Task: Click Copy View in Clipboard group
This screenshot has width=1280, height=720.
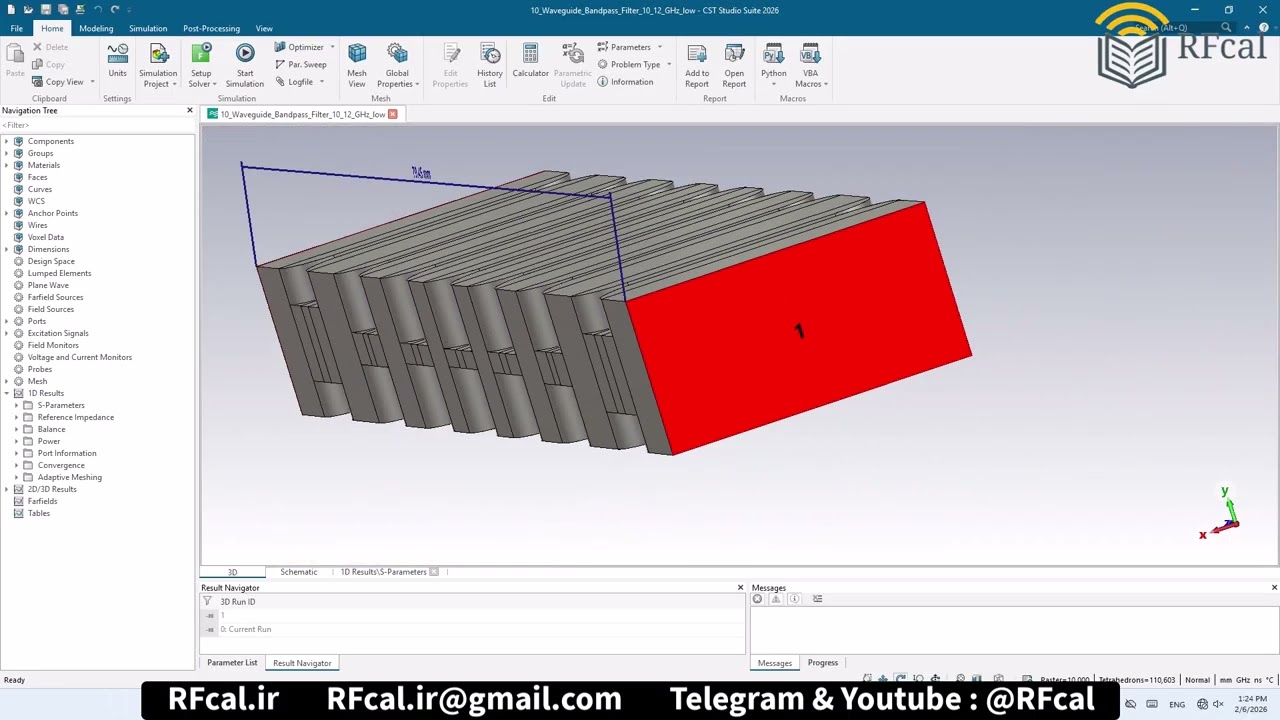Action: [57, 82]
